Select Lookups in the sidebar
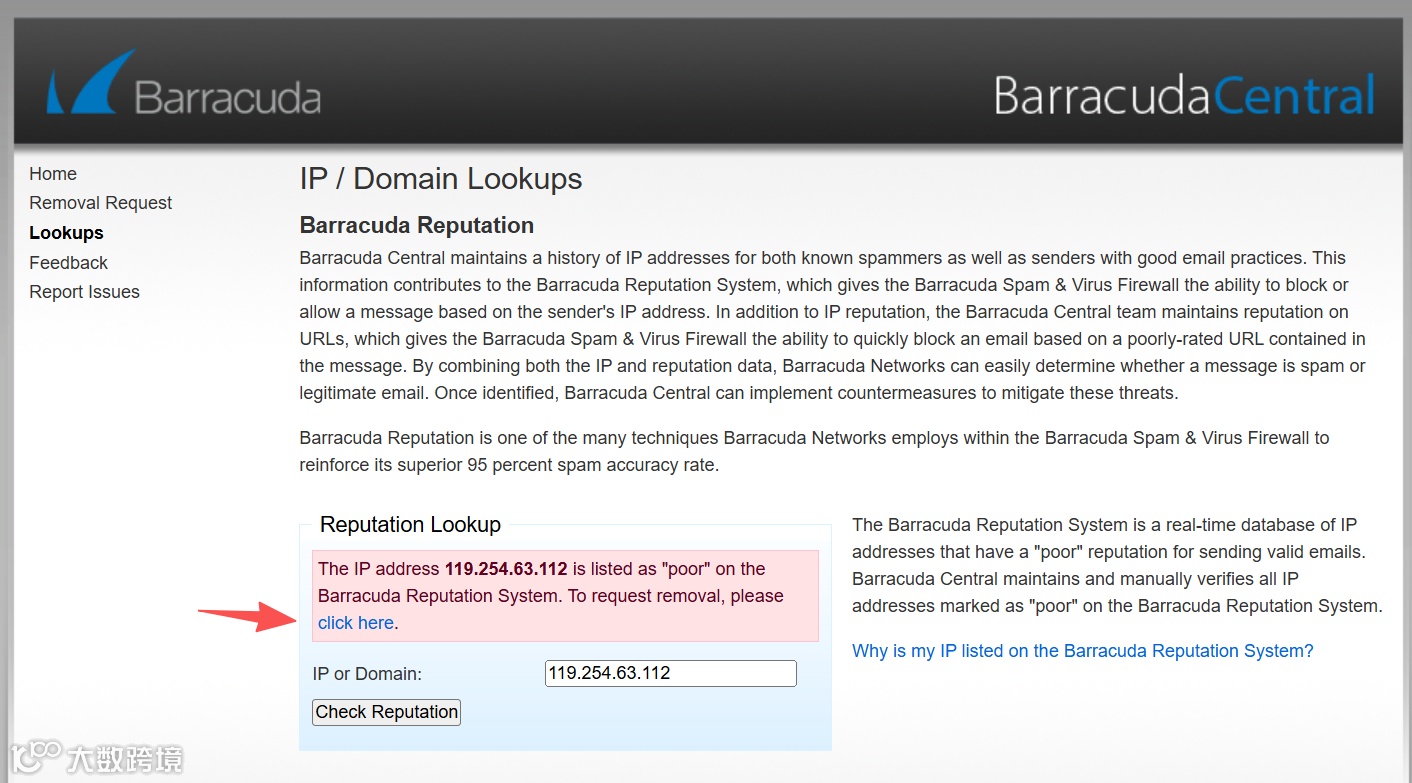This screenshot has height=783, width=1412. click(67, 233)
